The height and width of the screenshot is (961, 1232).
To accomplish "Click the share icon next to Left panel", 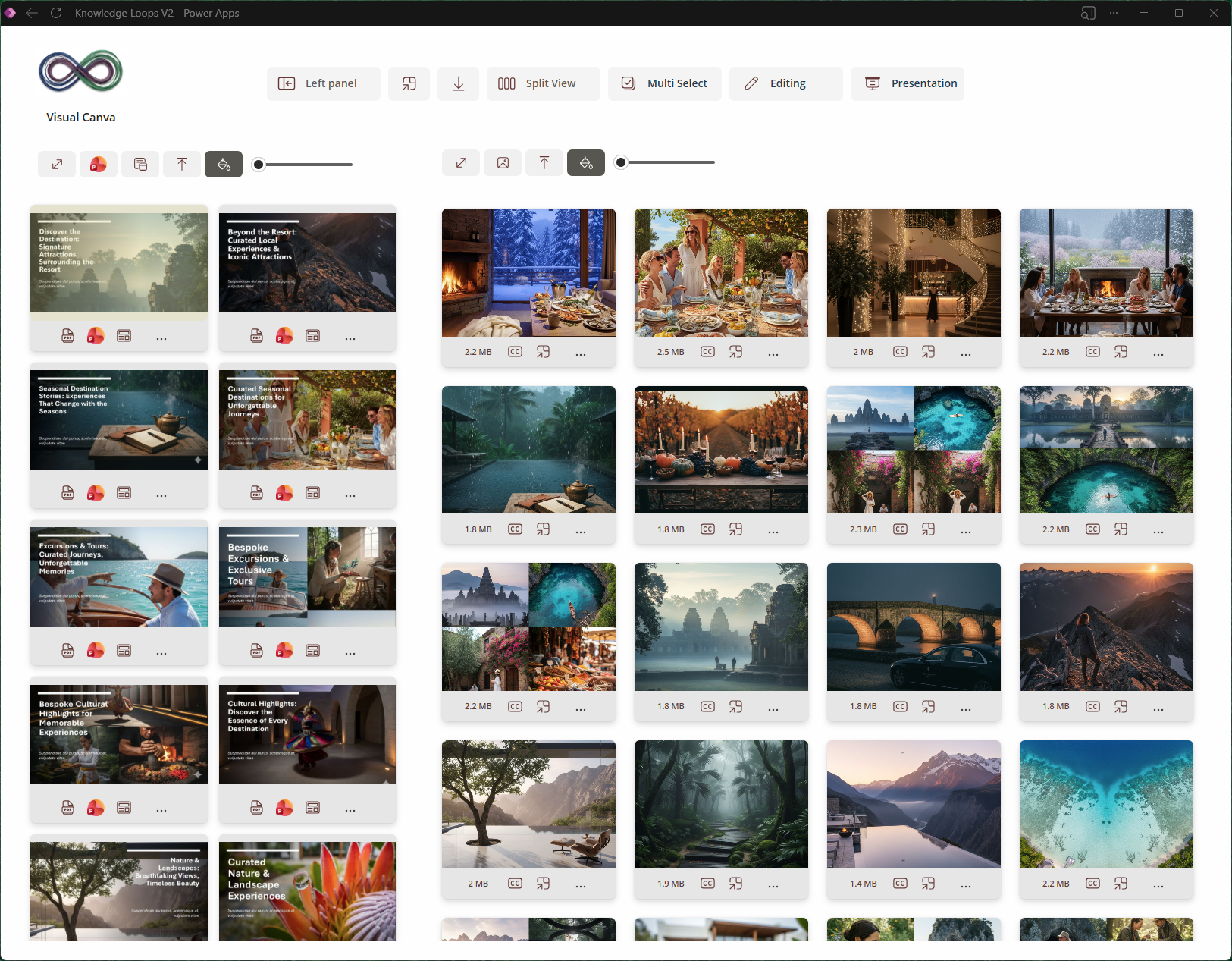I will (x=409, y=83).
